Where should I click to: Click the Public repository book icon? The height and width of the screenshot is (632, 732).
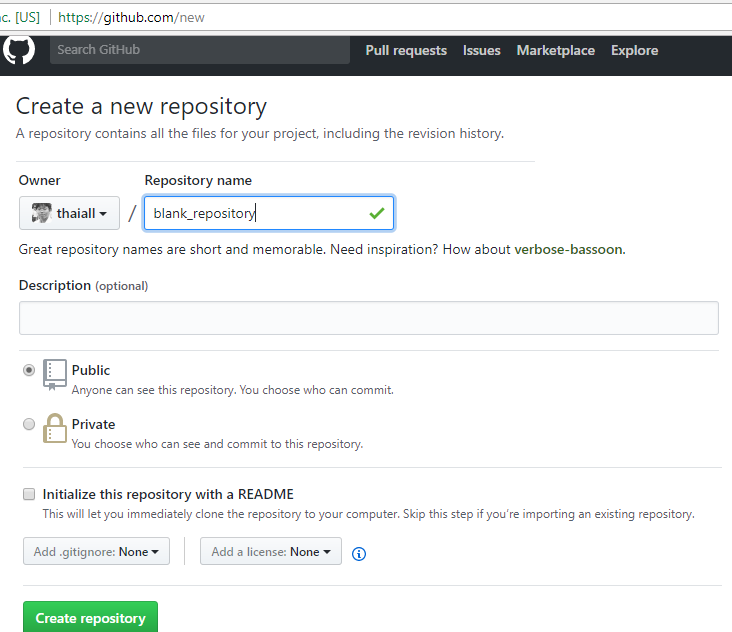pyautogui.click(x=54, y=374)
